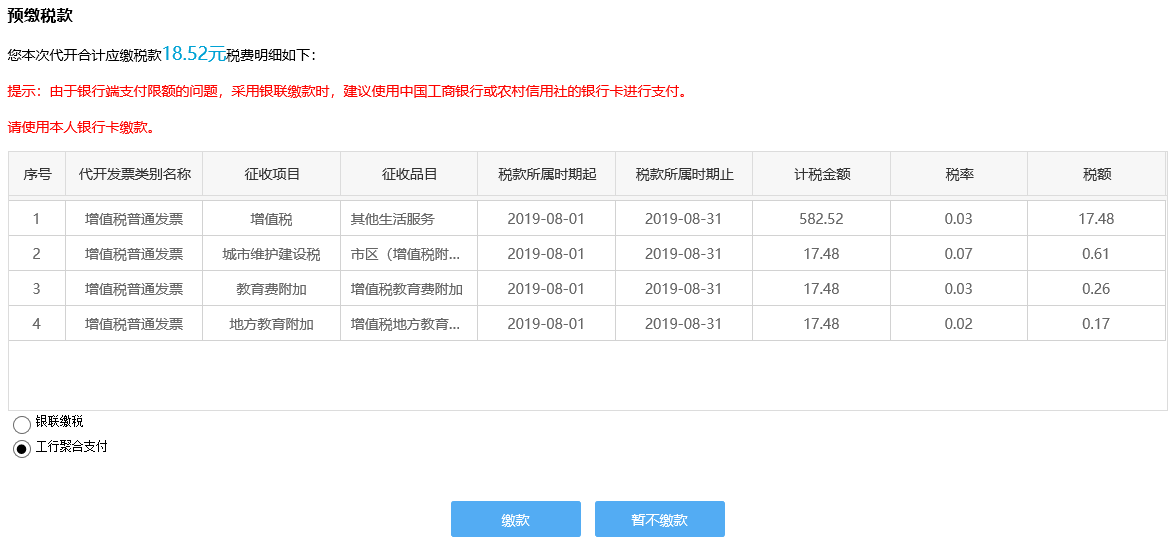Click row number 2 cell

point(37,254)
